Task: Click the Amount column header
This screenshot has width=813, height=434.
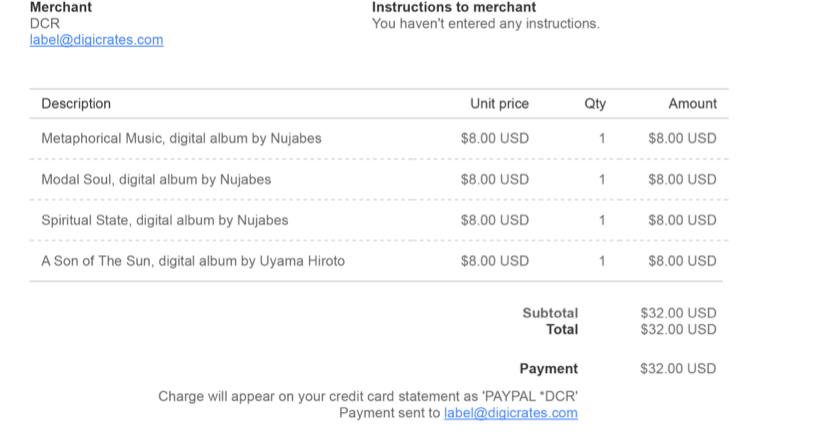Action: [693, 104]
